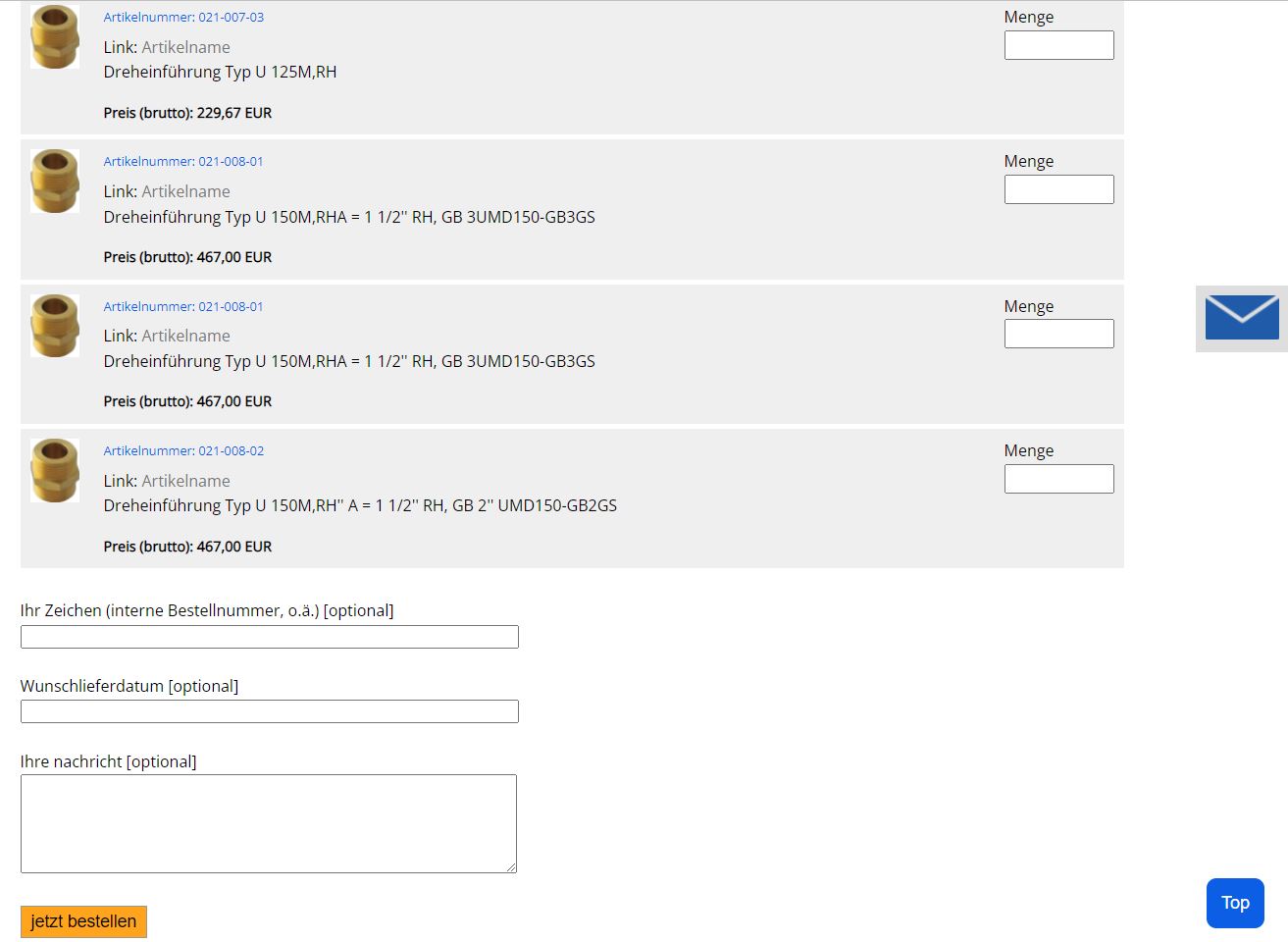Open the Artikelnummer: 021-008-02 link
This screenshot has height=942, width=1288.
(x=183, y=450)
